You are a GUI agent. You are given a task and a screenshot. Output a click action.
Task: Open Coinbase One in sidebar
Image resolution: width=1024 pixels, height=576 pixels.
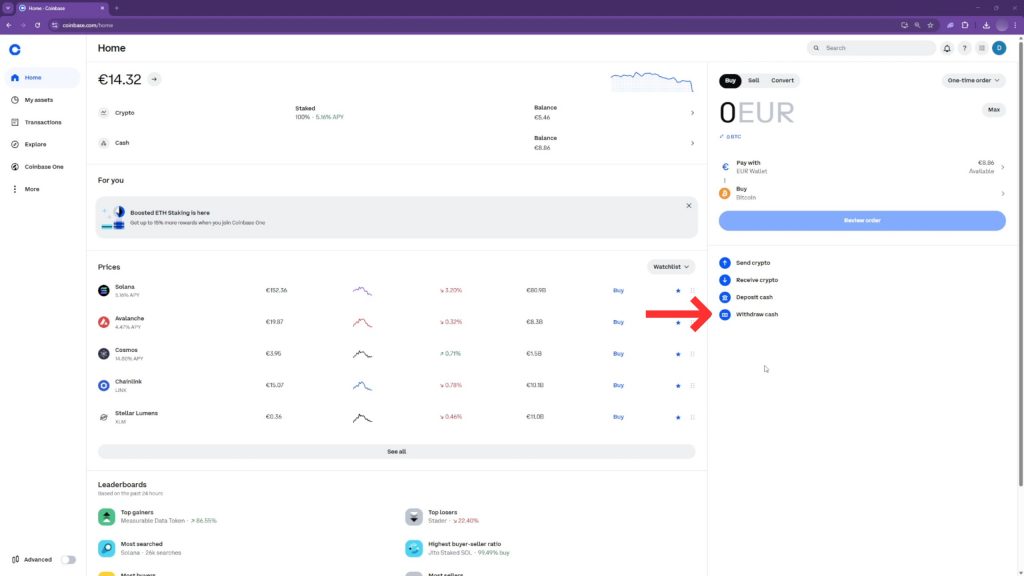[x=42, y=167]
